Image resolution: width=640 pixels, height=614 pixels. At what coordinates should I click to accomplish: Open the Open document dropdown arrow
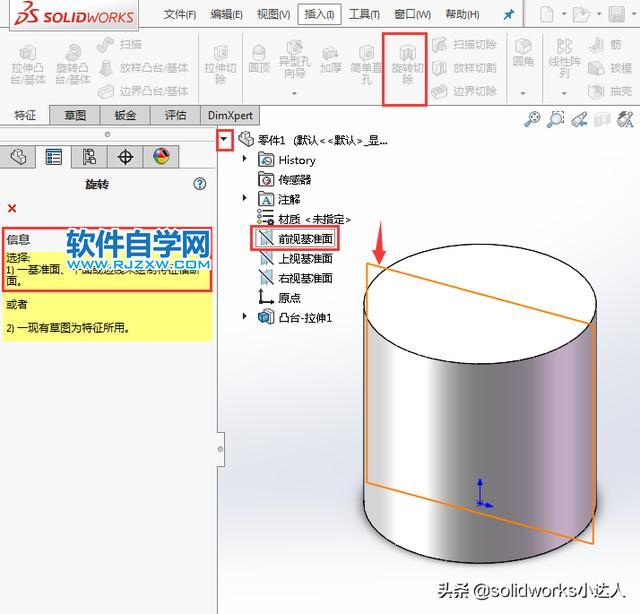[599, 14]
